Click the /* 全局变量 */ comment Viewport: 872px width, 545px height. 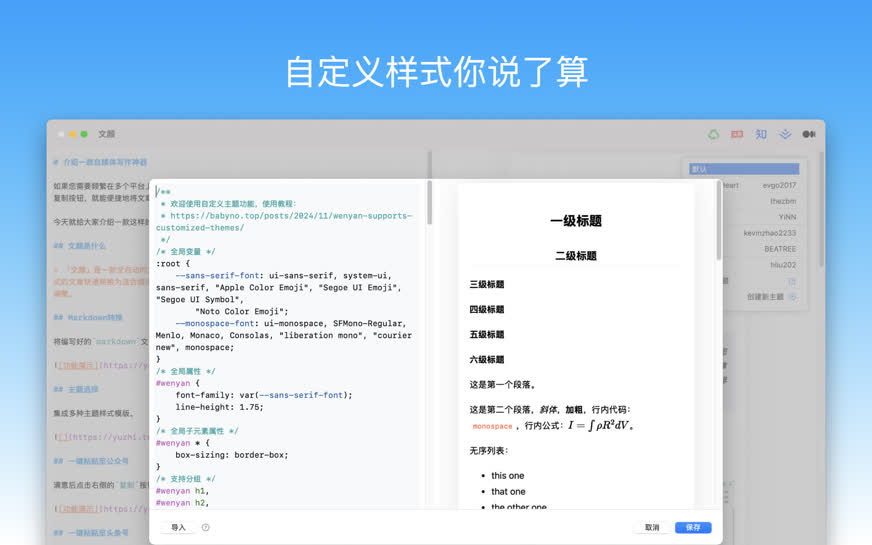[x=185, y=252]
